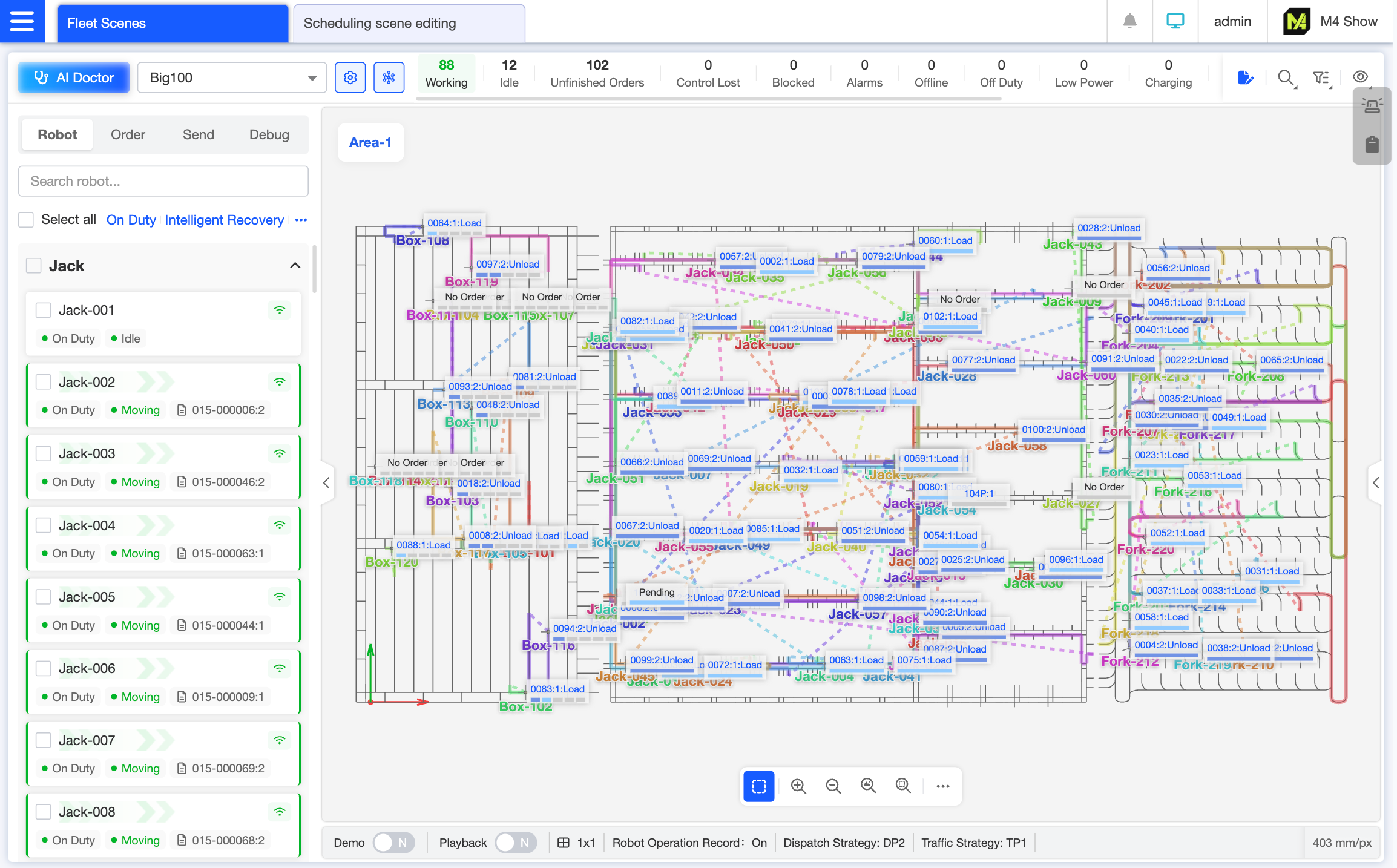Screen dimensions: 1397x868
Task: Click the Intelligent Recovery link
Action: click(224, 220)
